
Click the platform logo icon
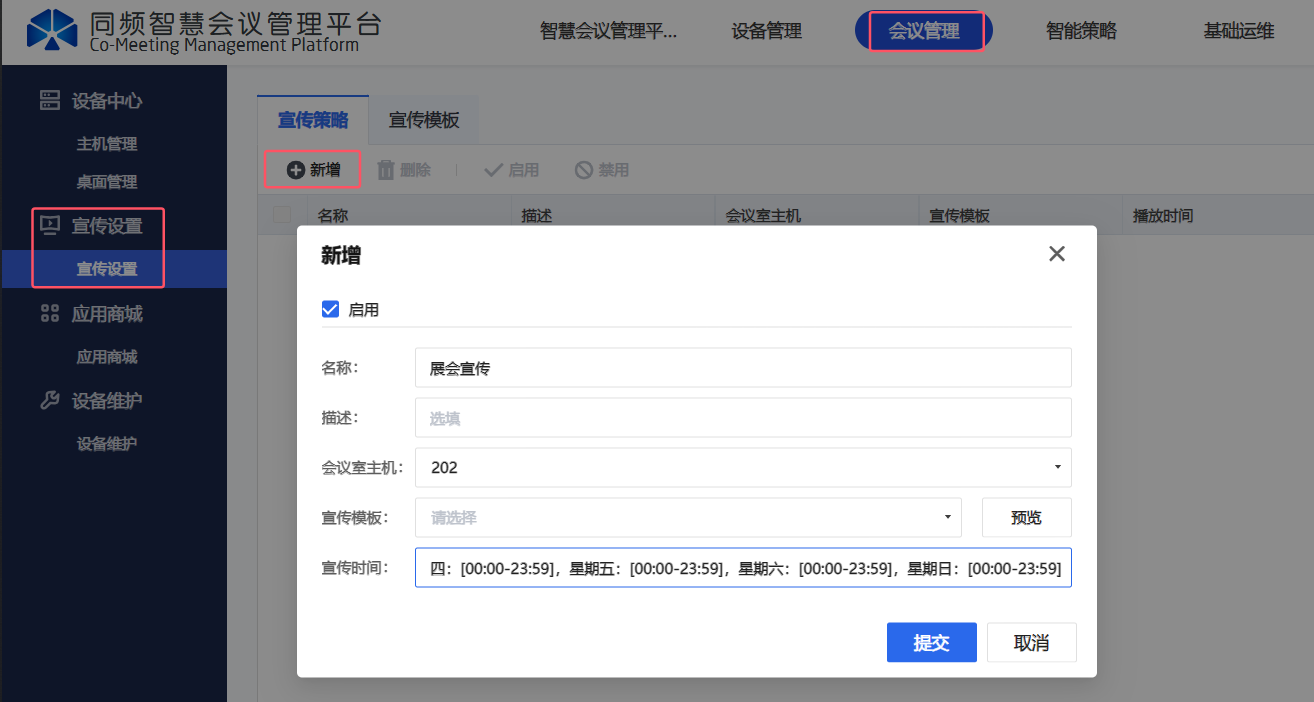tap(51, 31)
